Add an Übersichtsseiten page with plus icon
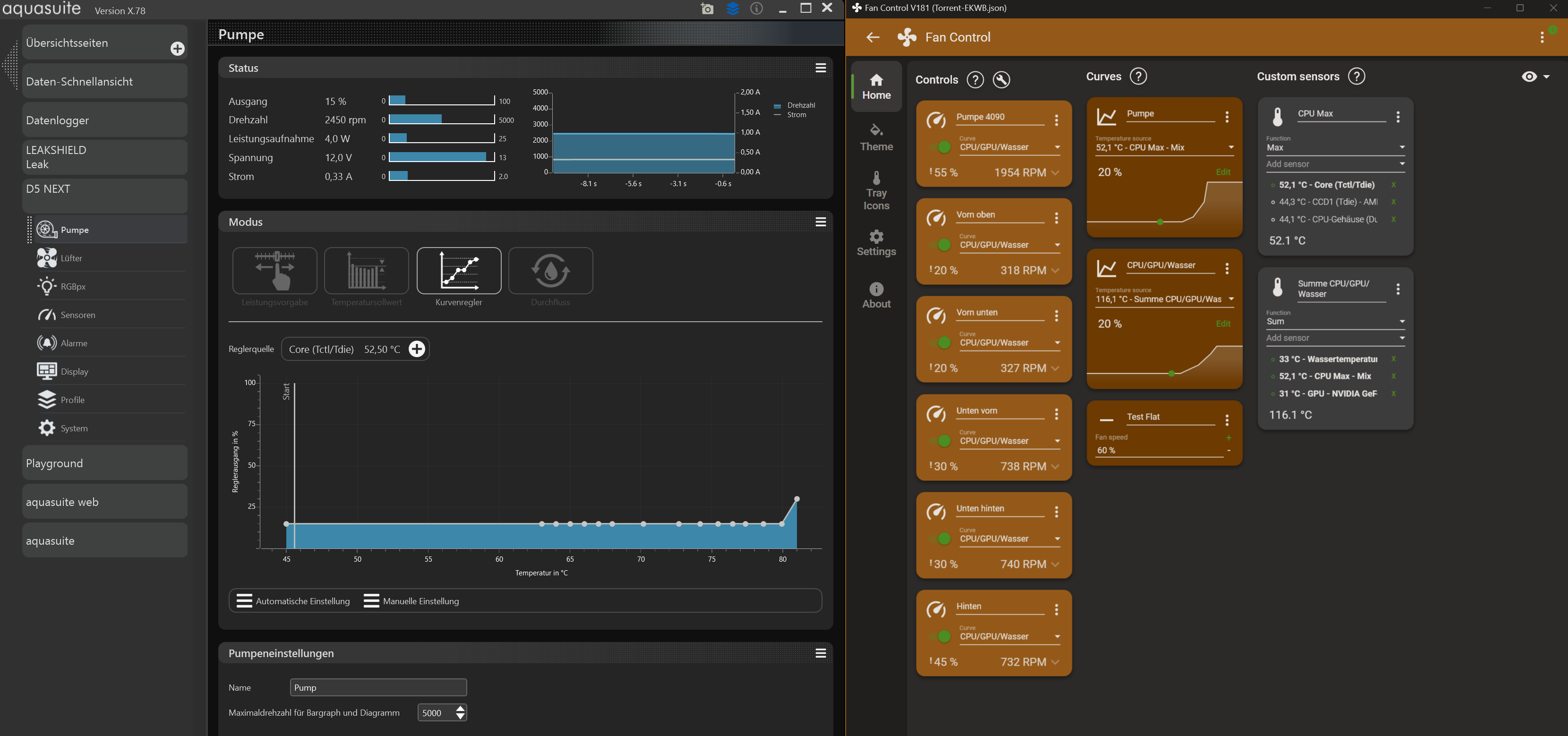 177,49
